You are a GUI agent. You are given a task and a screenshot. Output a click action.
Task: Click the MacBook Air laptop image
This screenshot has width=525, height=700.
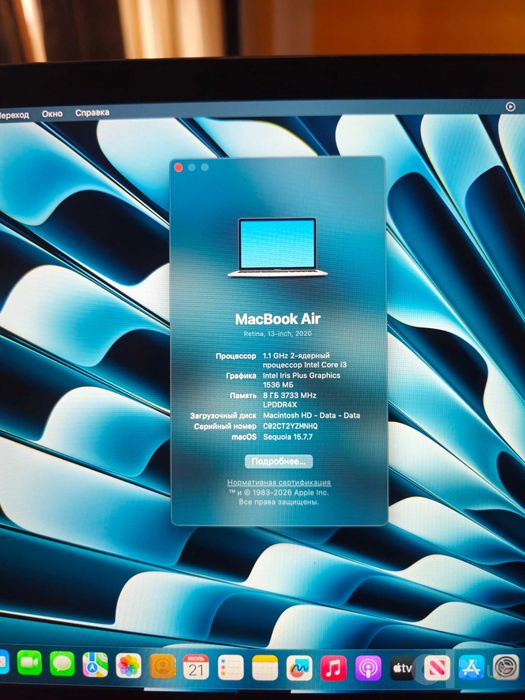(x=278, y=247)
